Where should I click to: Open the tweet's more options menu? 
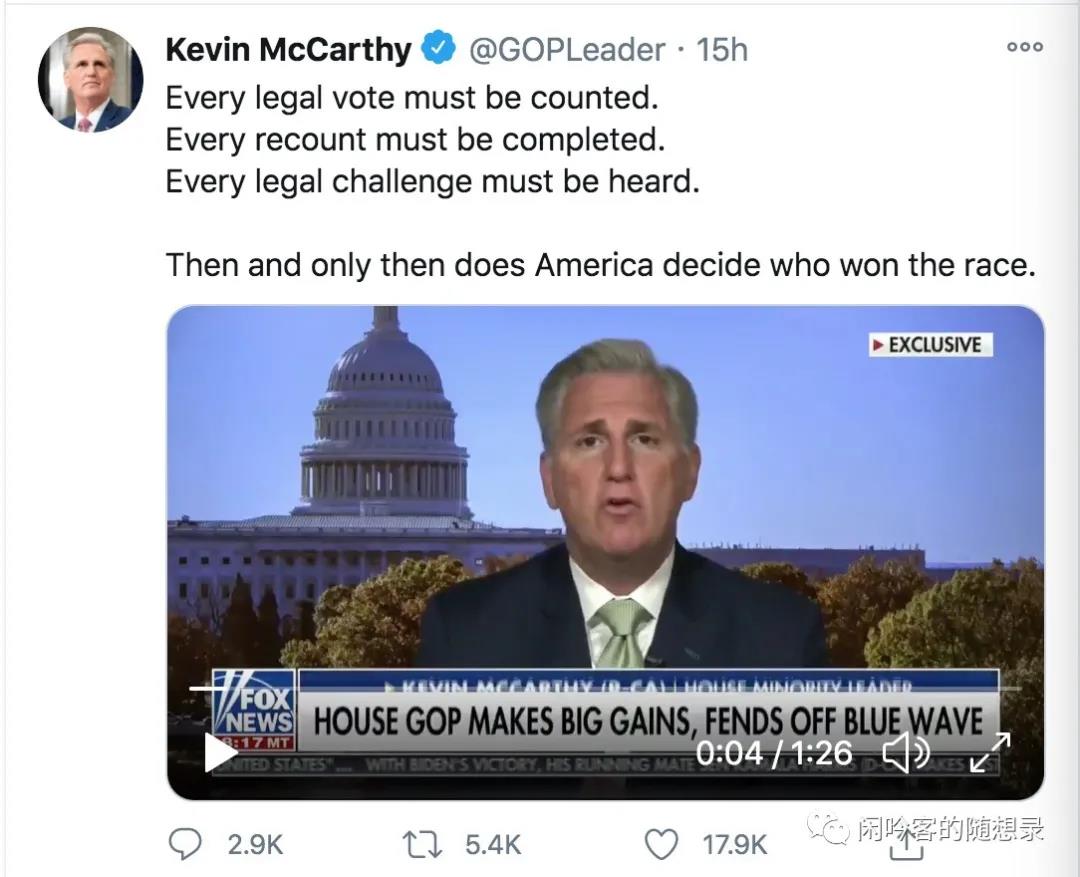pyautogui.click(x=1024, y=47)
